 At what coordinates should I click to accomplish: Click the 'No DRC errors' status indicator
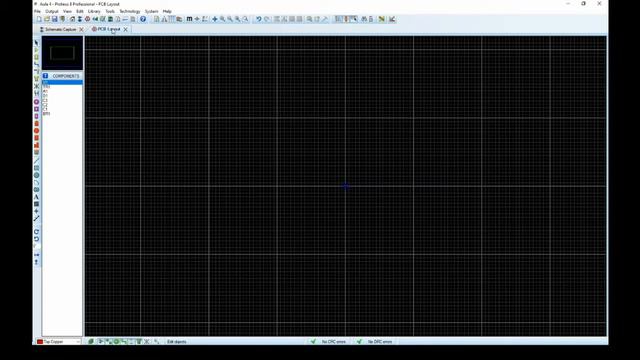[x=375, y=342]
